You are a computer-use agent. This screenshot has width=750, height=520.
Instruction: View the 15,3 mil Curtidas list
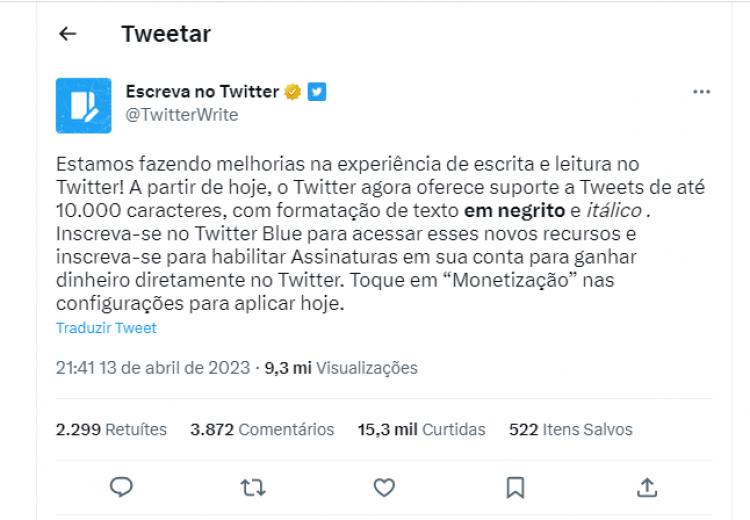tap(421, 429)
